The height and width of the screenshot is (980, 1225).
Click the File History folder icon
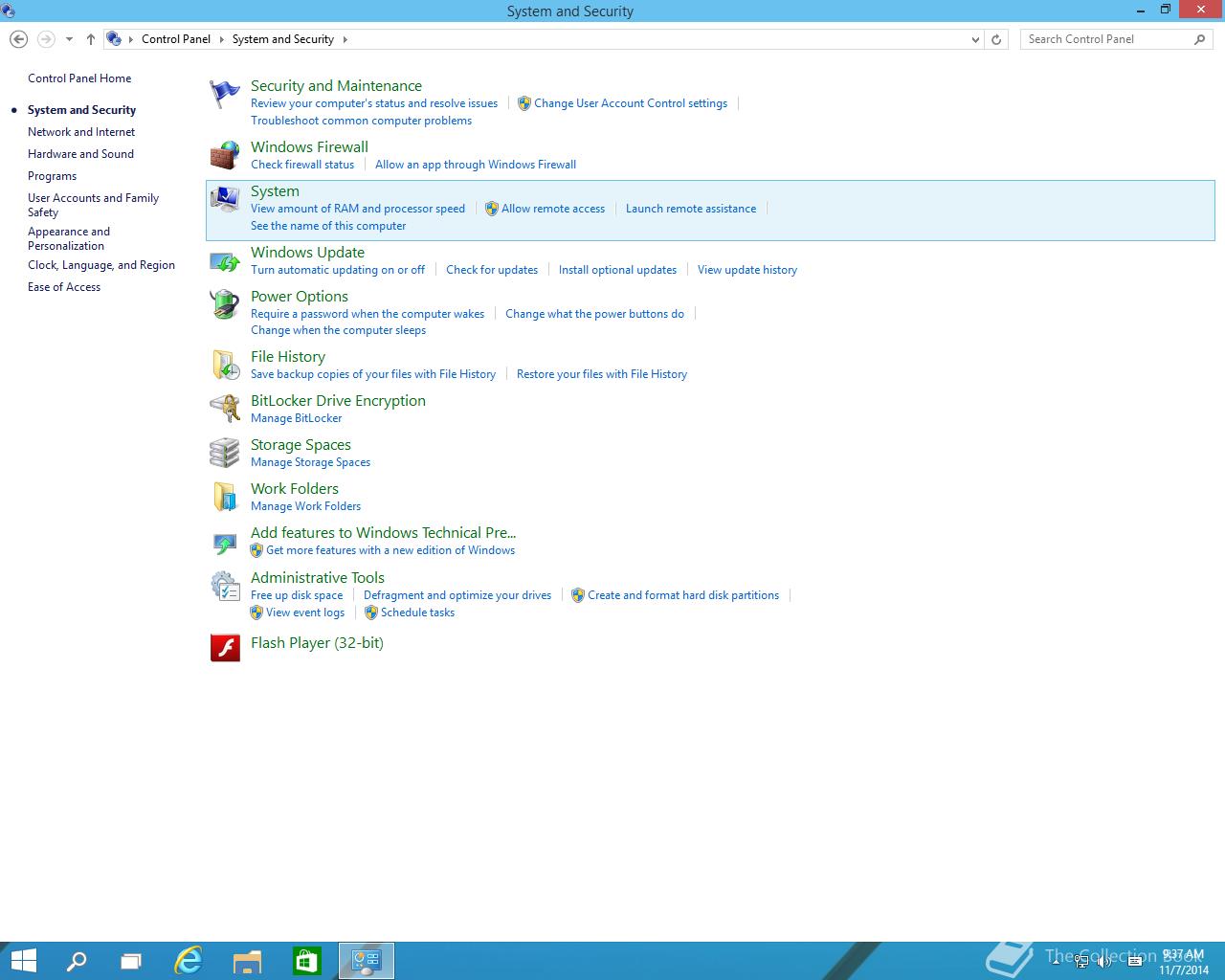pyautogui.click(x=225, y=365)
